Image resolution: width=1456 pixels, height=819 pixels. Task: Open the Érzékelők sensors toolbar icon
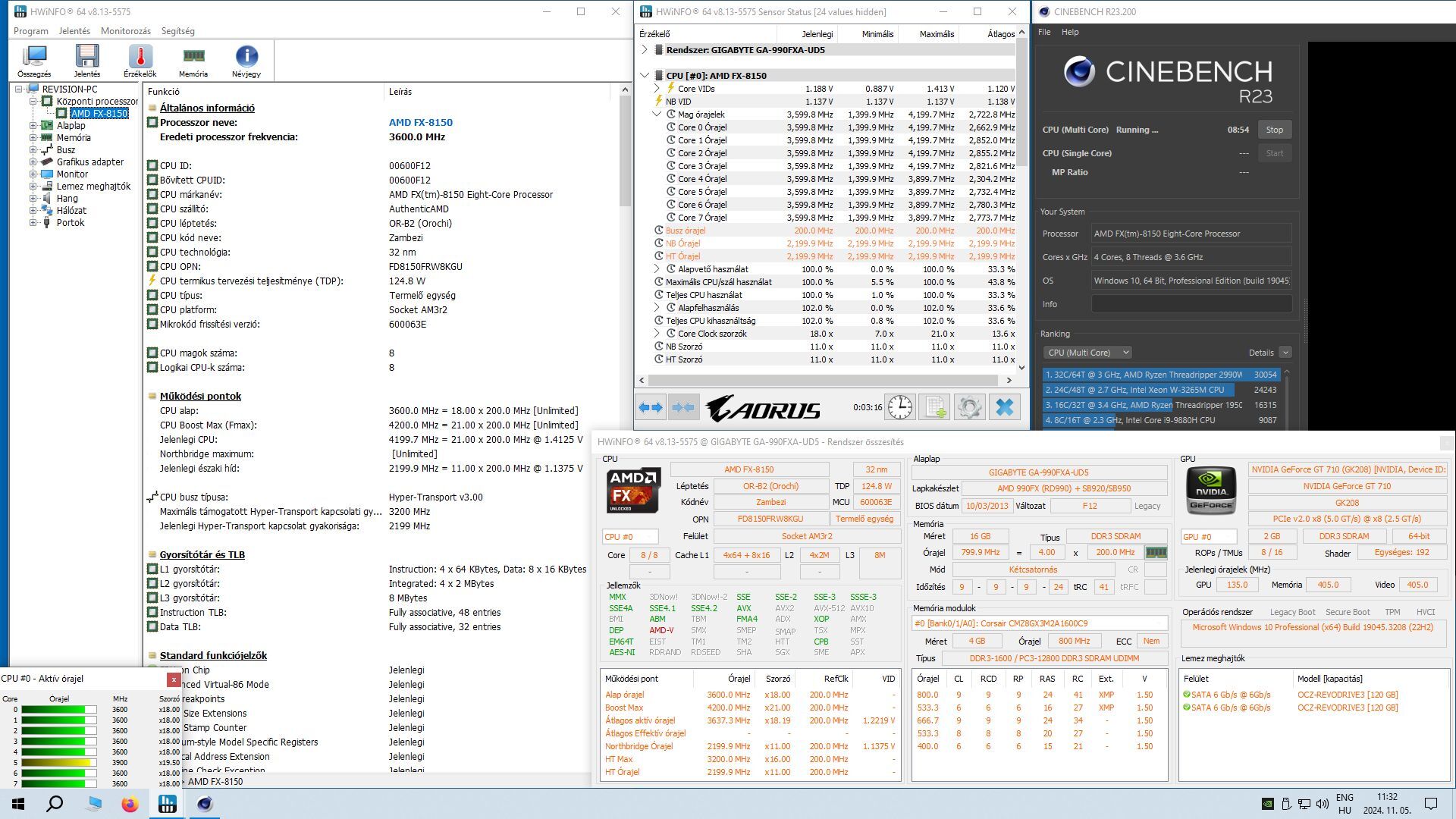pos(140,61)
